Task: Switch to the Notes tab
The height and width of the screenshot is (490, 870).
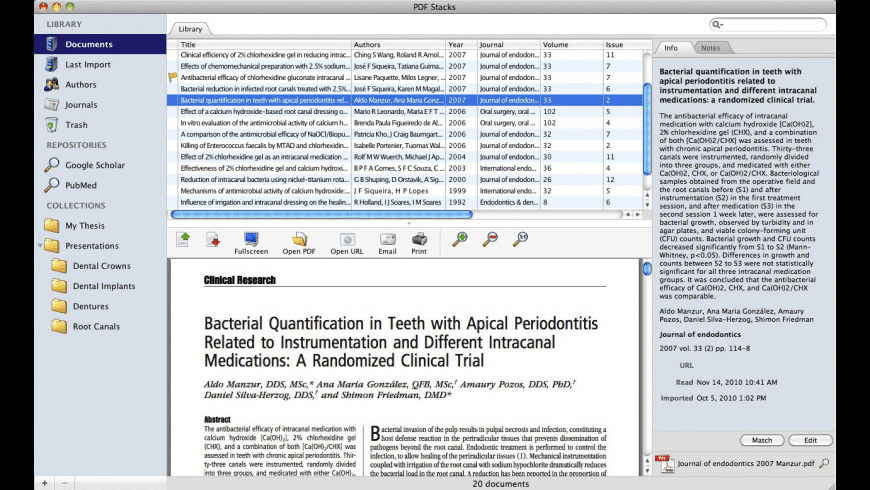Action: tap(711, 48)
